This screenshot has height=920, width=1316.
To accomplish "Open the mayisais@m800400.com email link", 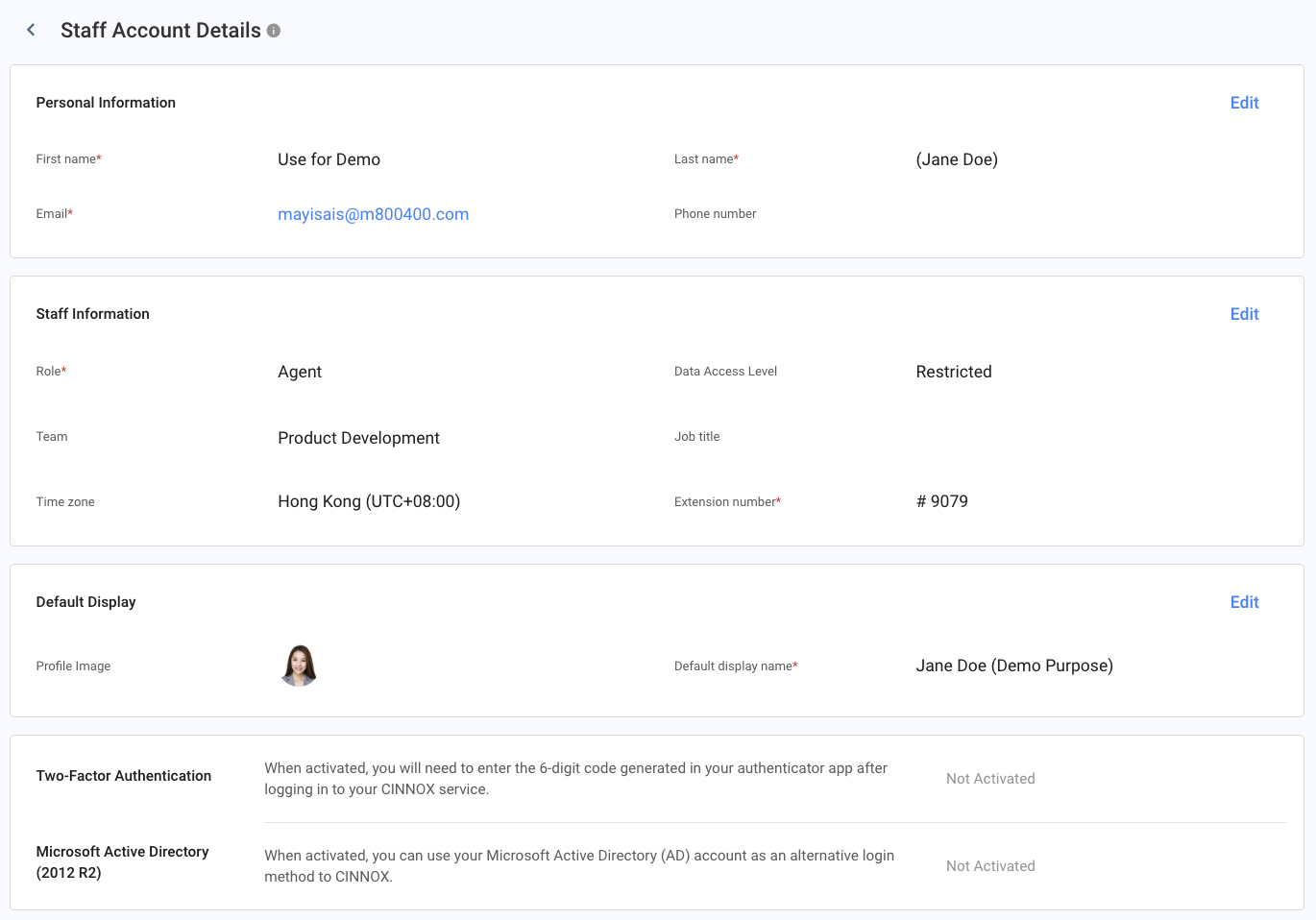I will pos(373,214).
